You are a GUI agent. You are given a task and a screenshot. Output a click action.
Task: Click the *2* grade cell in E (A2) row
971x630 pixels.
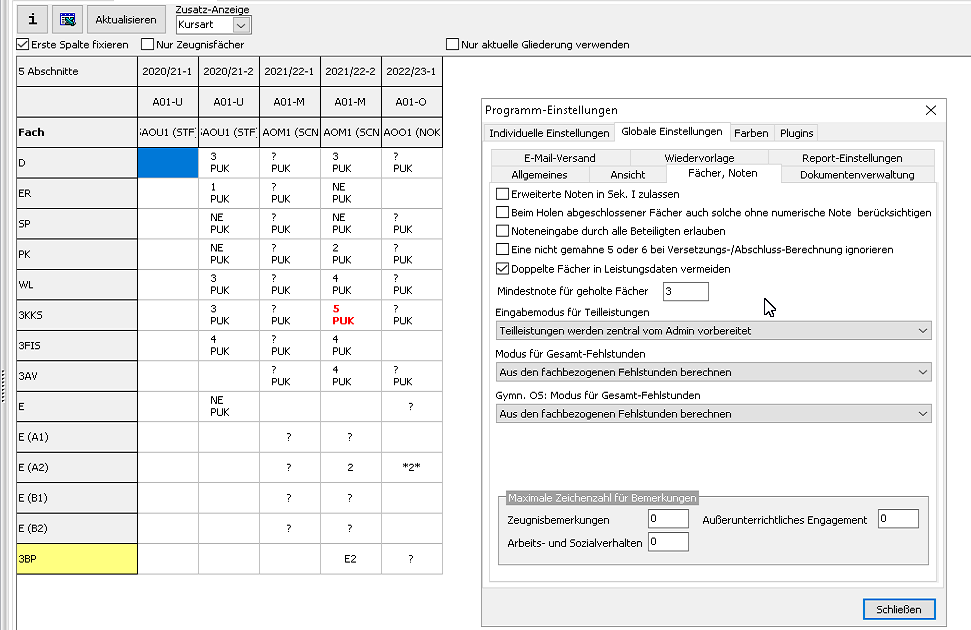[x=411, y=467]
